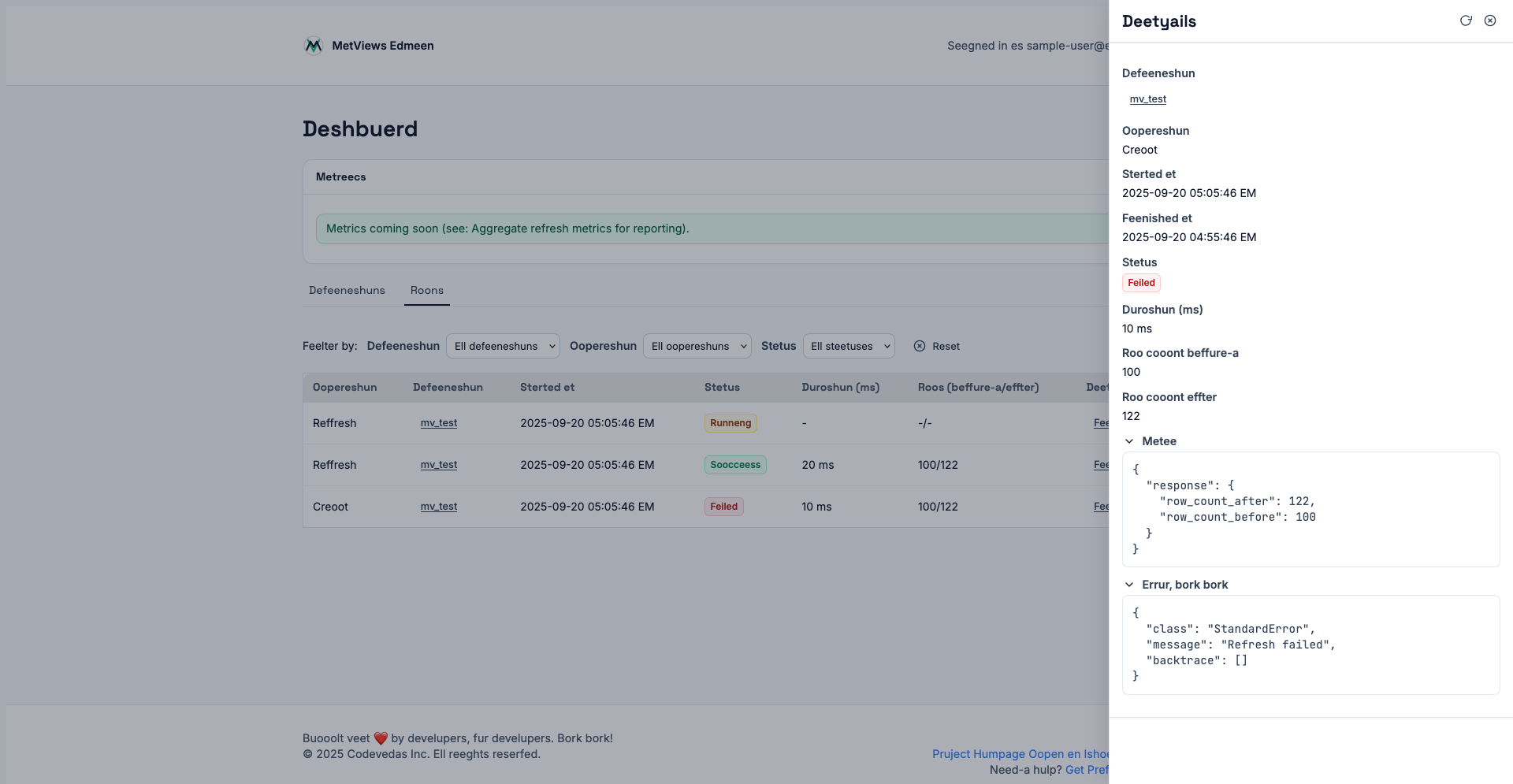
Task: Click the Runneng status badge
Action: [x=730, y=423]
